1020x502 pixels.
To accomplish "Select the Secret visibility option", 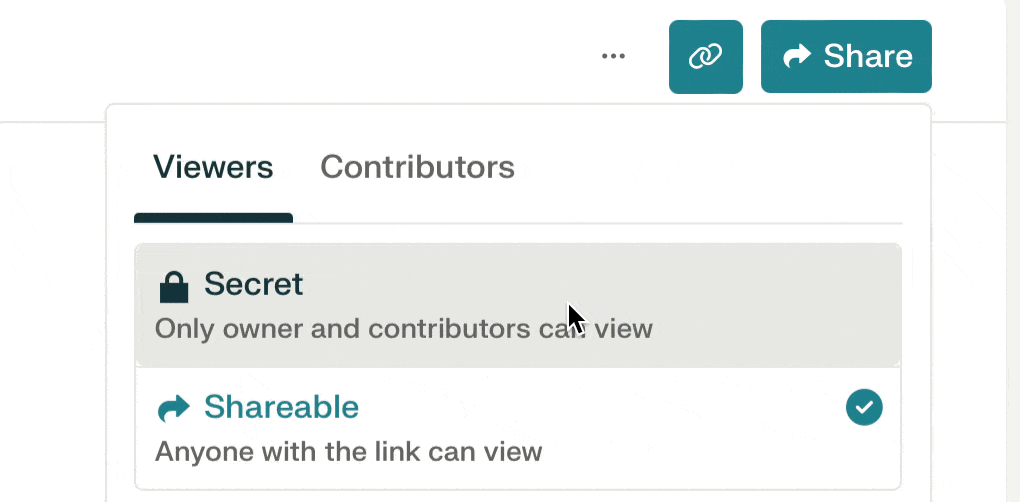I will (x=518, y=305).
